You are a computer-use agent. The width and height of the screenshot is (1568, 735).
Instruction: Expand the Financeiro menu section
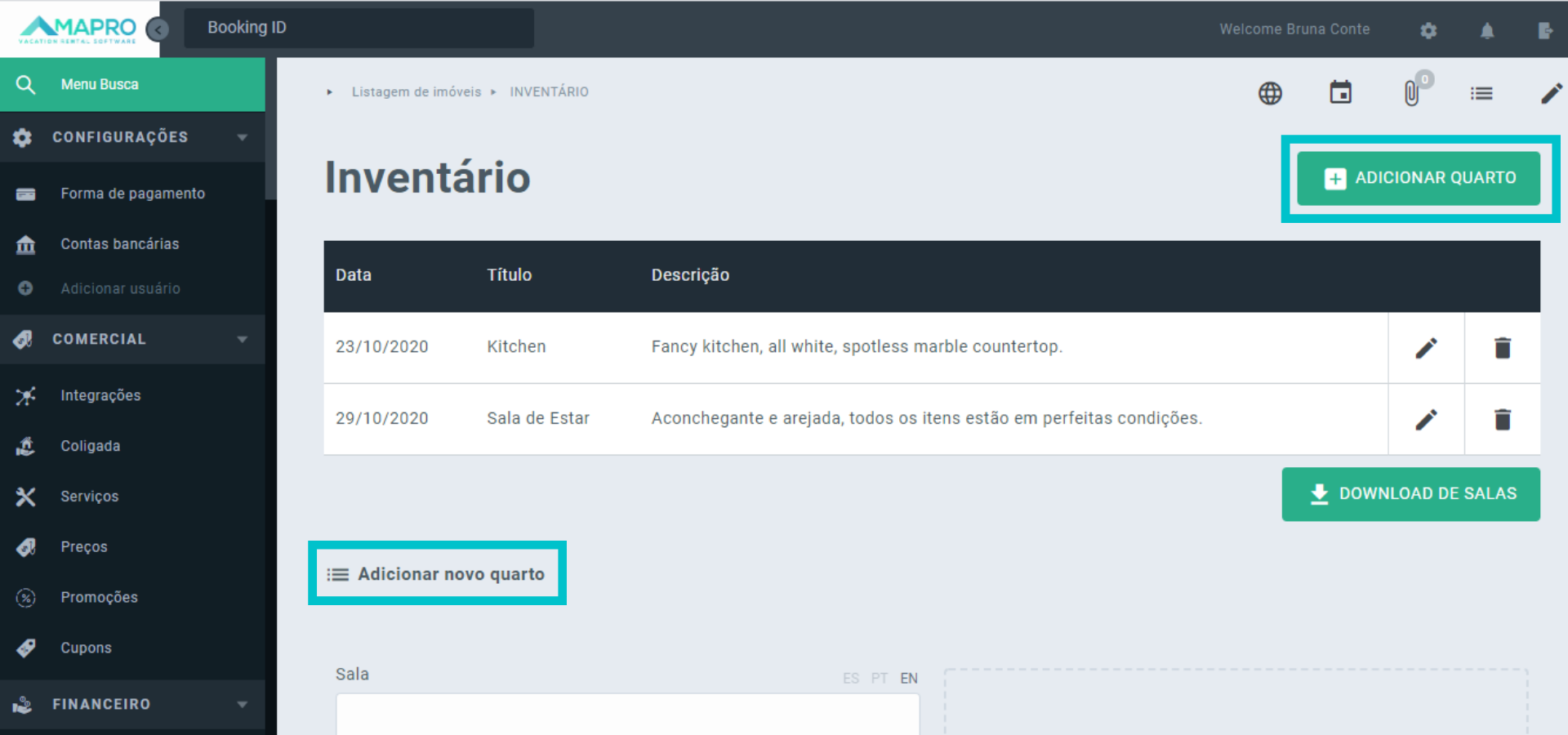(x=242, y=704)
